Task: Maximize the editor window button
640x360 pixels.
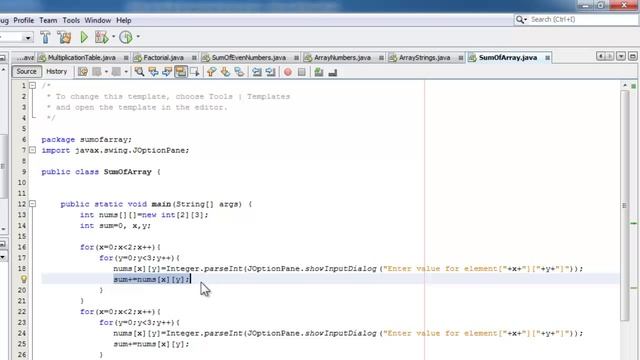Action: tap(633, 56)
